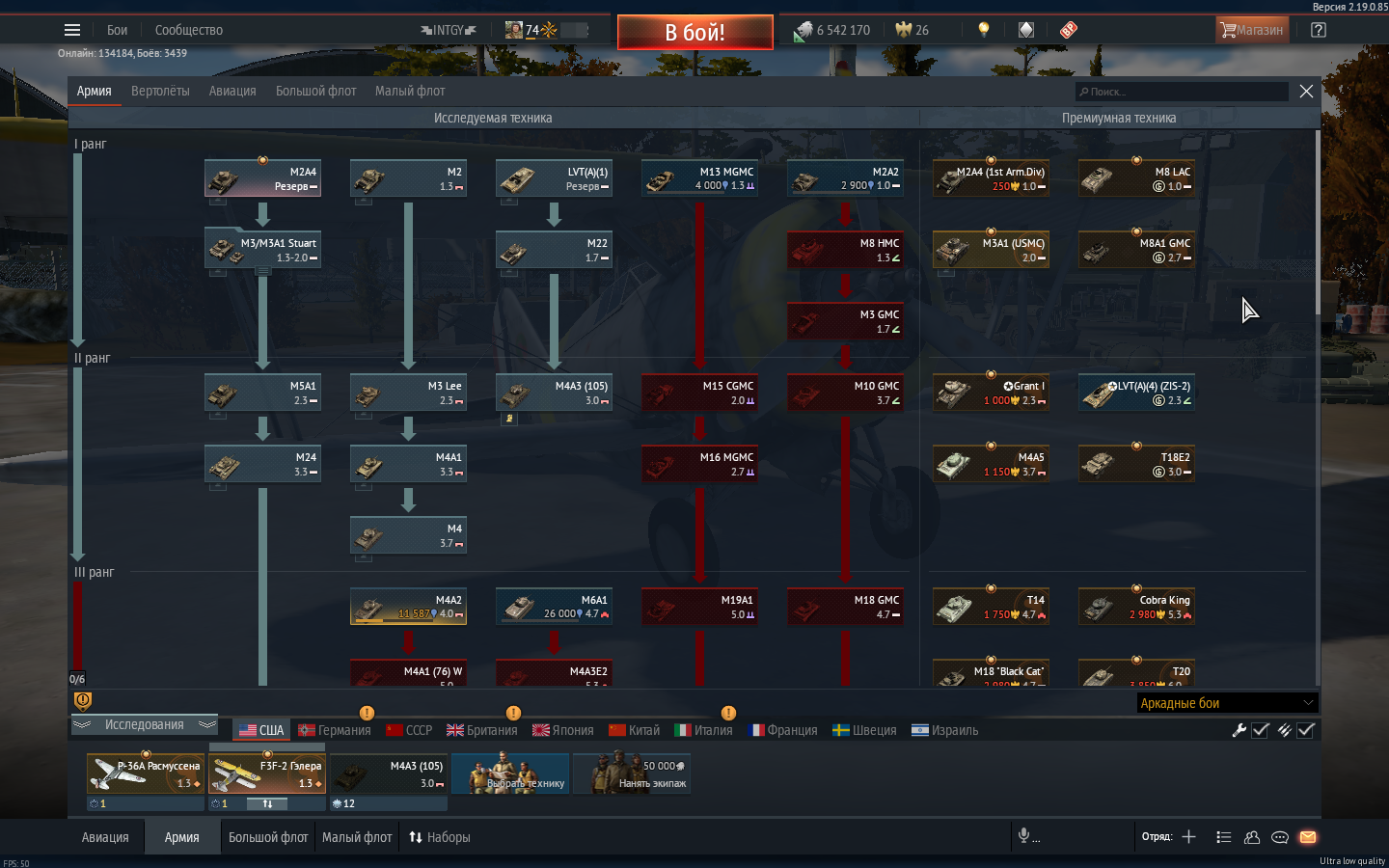The height and width of the screenshot is (868, 1389).
Task: Open the contacts people icon
Action: coord(1252,837)
